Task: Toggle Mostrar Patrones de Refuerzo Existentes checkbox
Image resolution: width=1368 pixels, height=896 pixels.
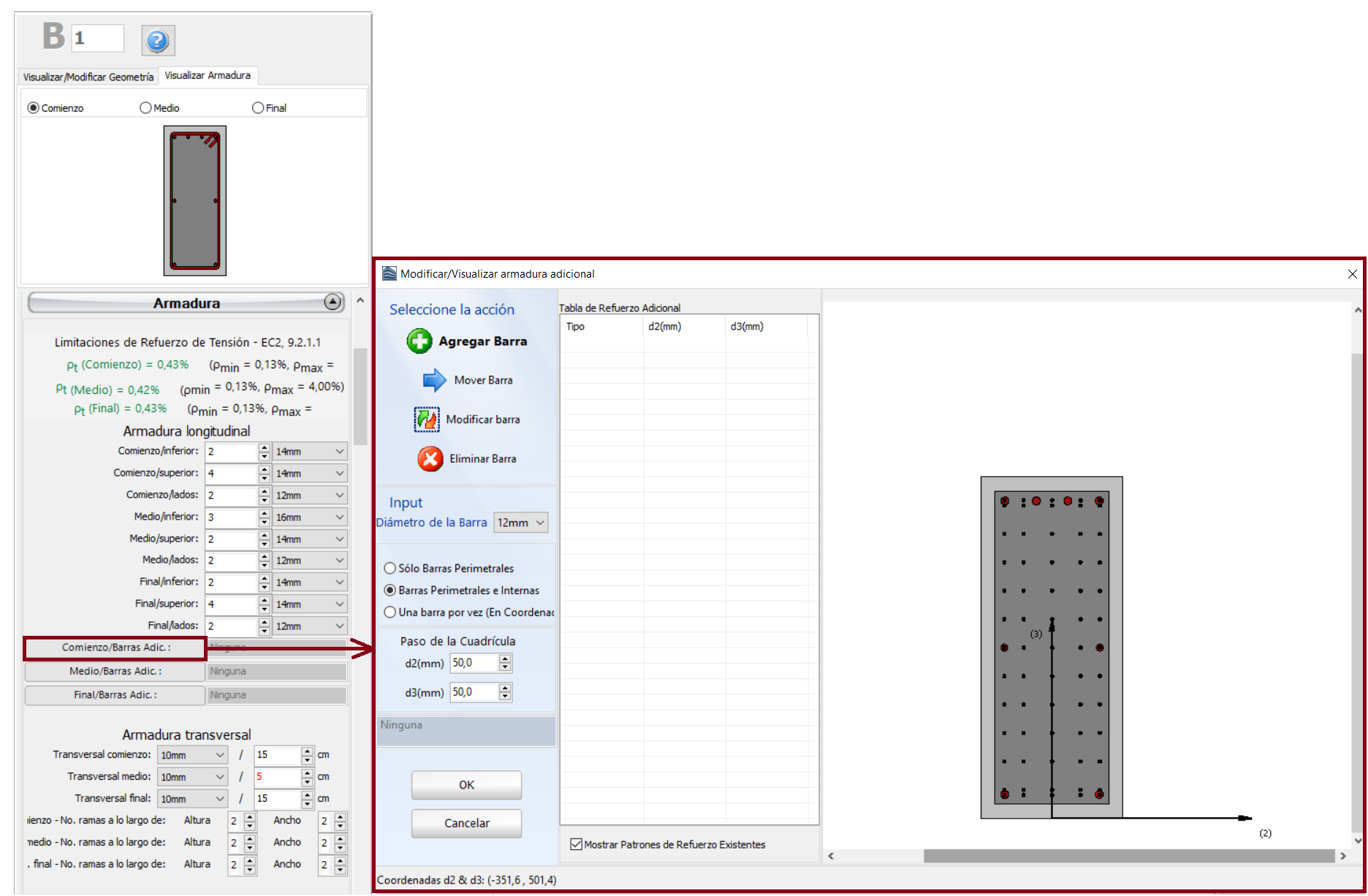Action: [577, 845]
